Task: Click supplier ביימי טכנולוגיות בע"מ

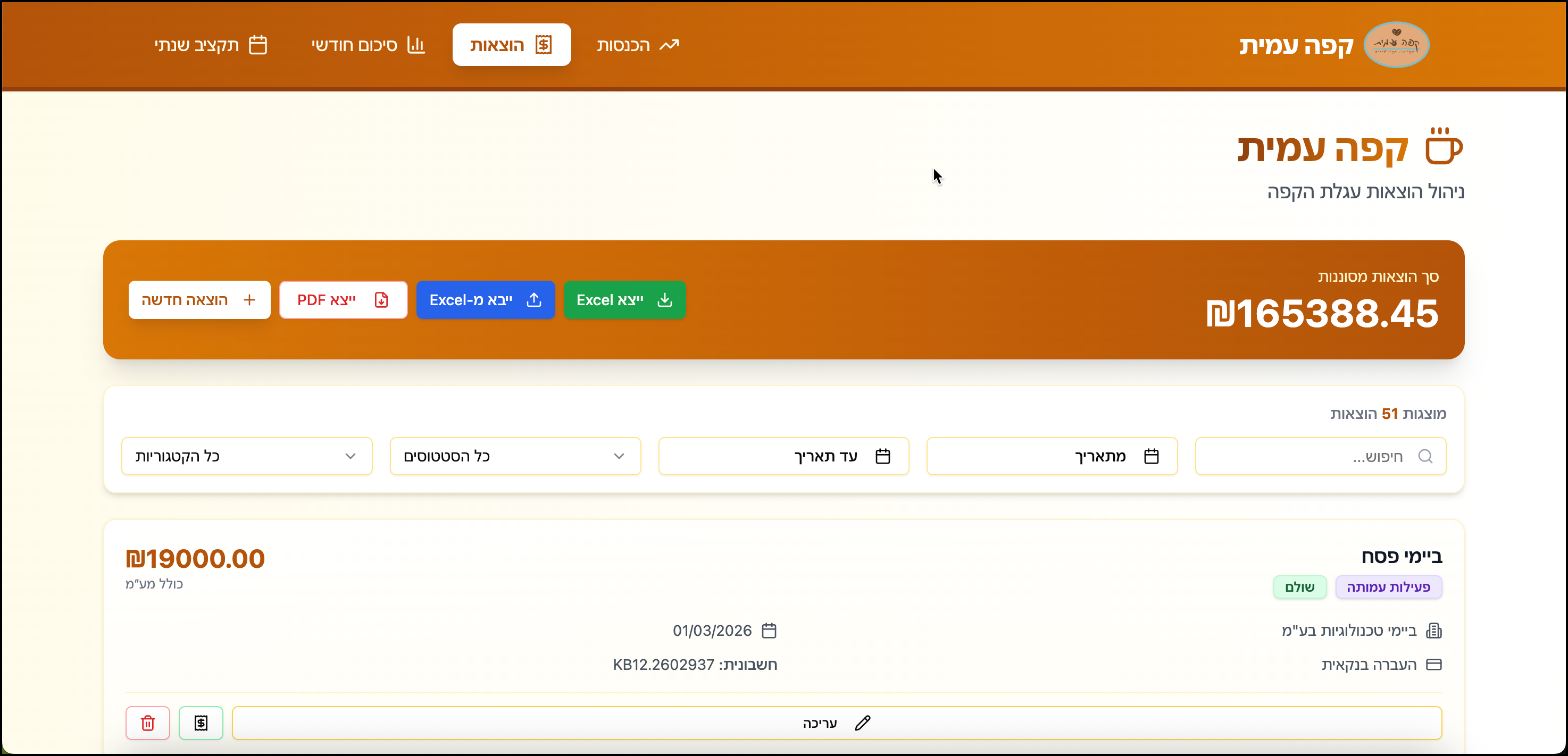Action: click(x=1349, y=631)
